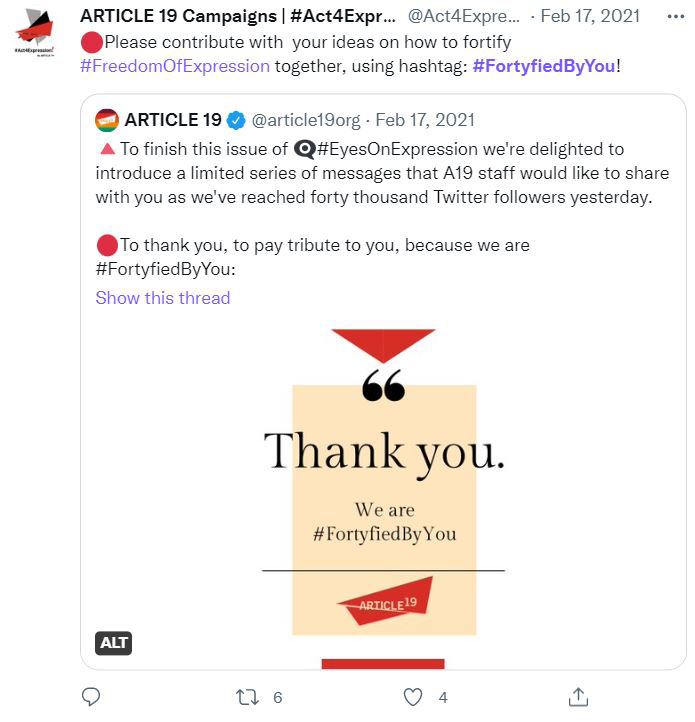The height and width of the screenshot is (722, 695).
Task: Click the ARTICLE 19 name in the quoted tweet
Action: point(172,121)
